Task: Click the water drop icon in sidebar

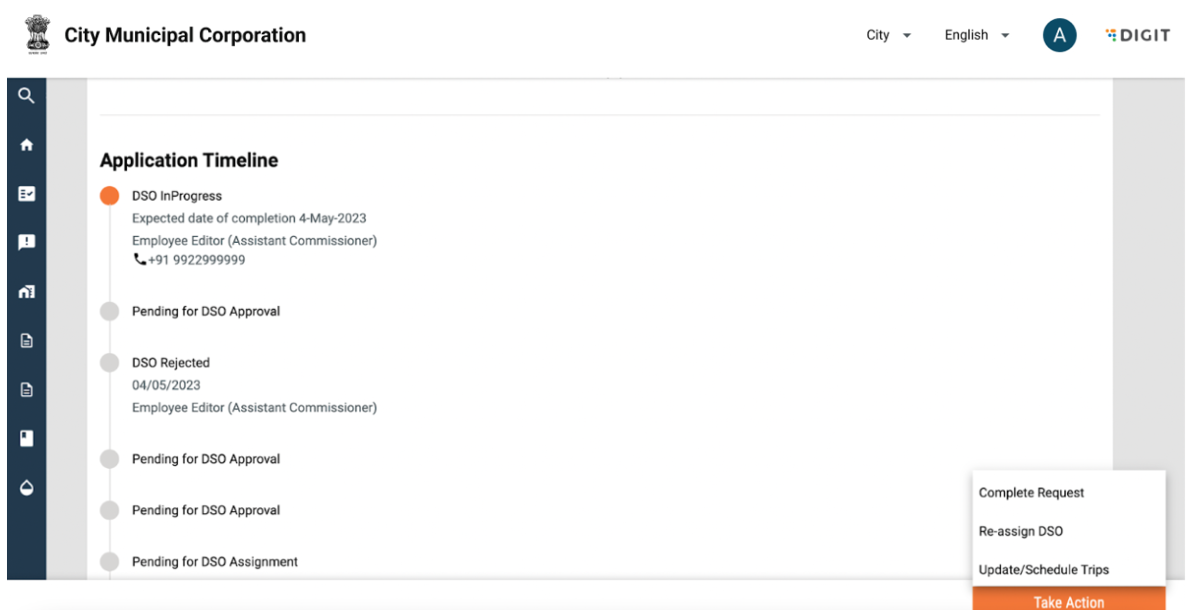Action: pos(26,487)
